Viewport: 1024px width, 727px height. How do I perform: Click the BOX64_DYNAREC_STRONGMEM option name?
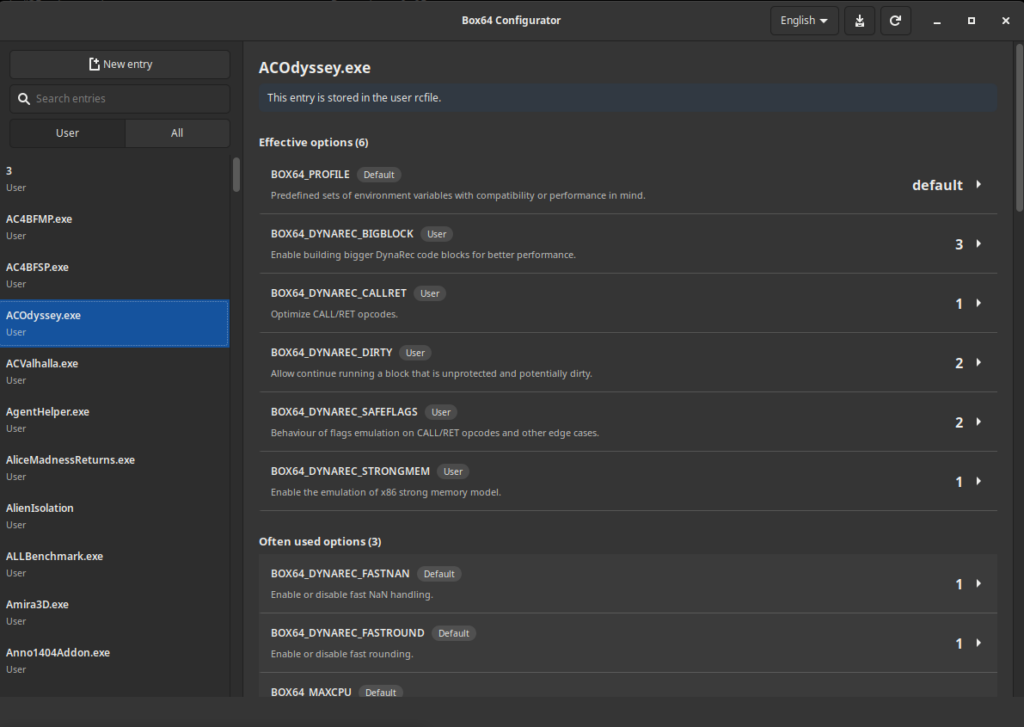[x=350, y=472]
